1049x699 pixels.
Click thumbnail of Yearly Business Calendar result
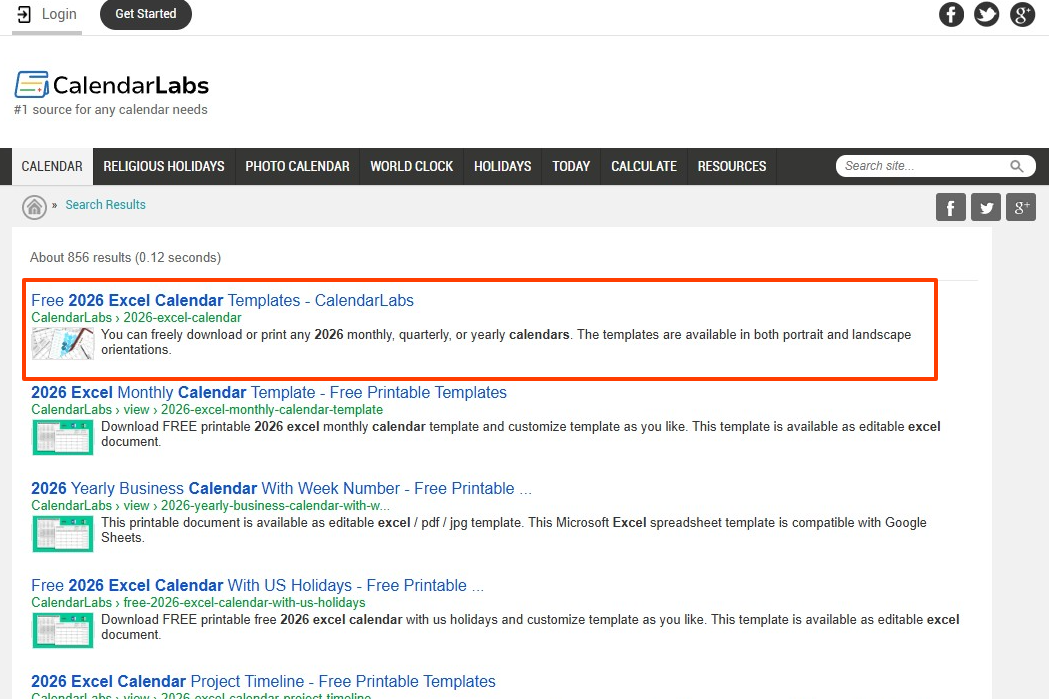point(63,534)
